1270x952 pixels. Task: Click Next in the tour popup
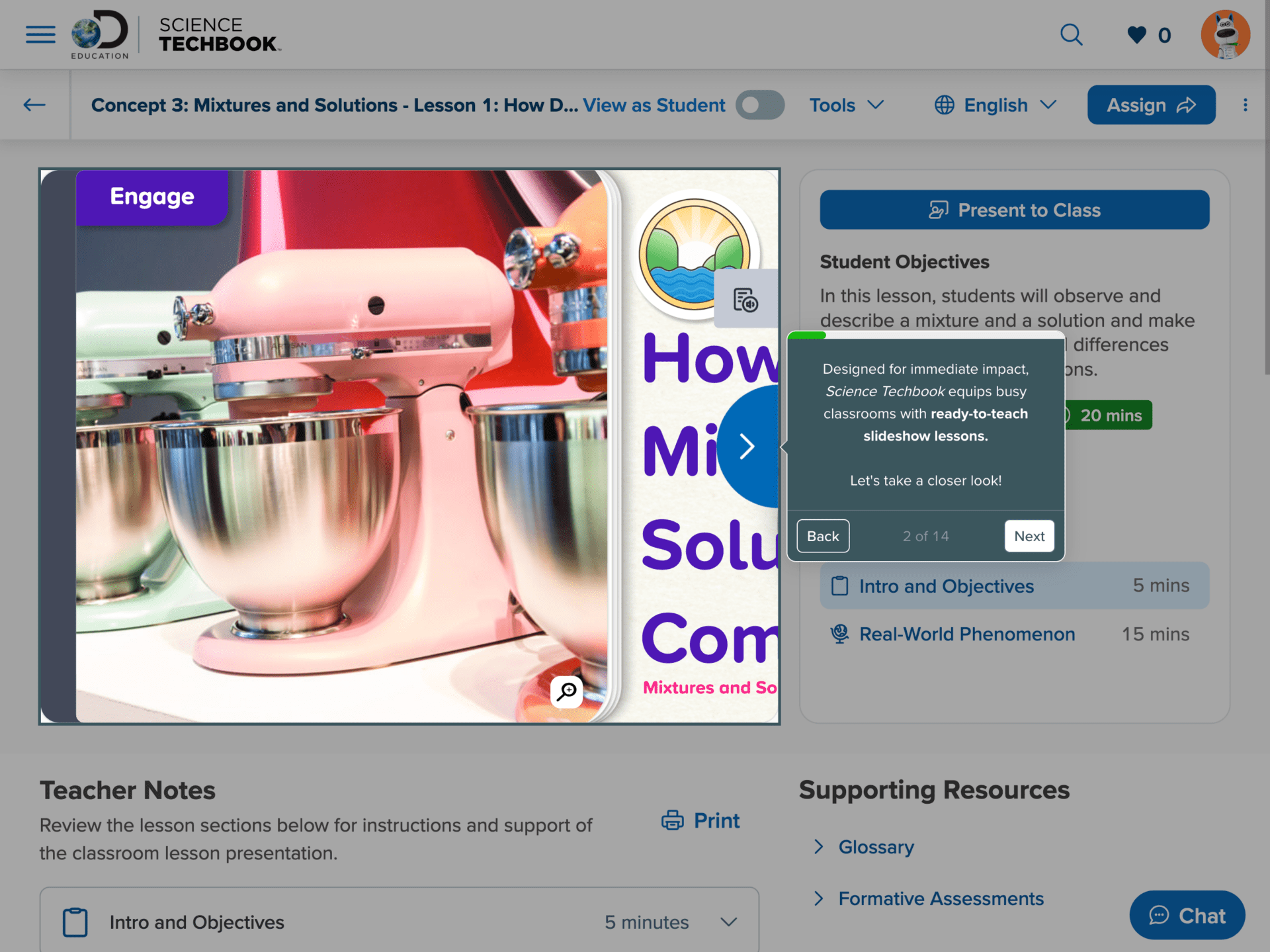1029,536
